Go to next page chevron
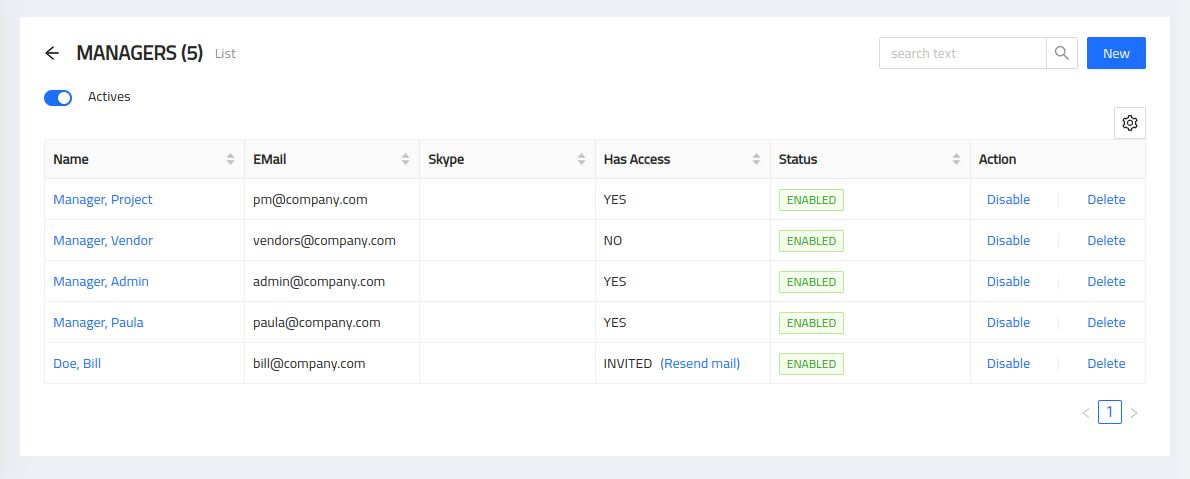Image resolution: width=1190 pixels, height=479 pixels. [1134, 413]
